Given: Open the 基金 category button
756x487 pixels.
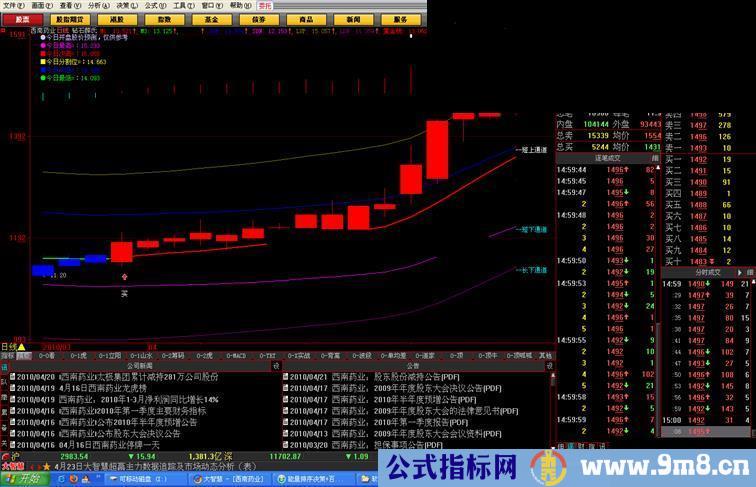Looking at the screenshot, I should [x=210, y=18].
